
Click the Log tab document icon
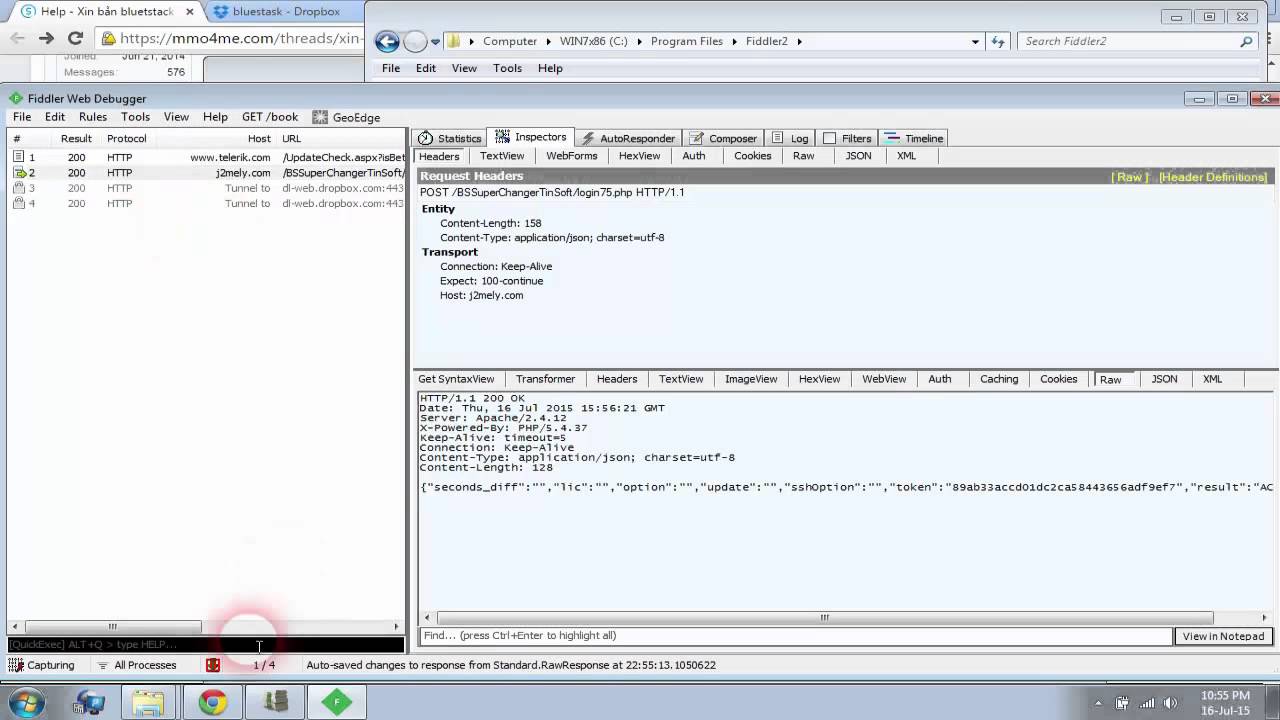(x=778, y=138)
